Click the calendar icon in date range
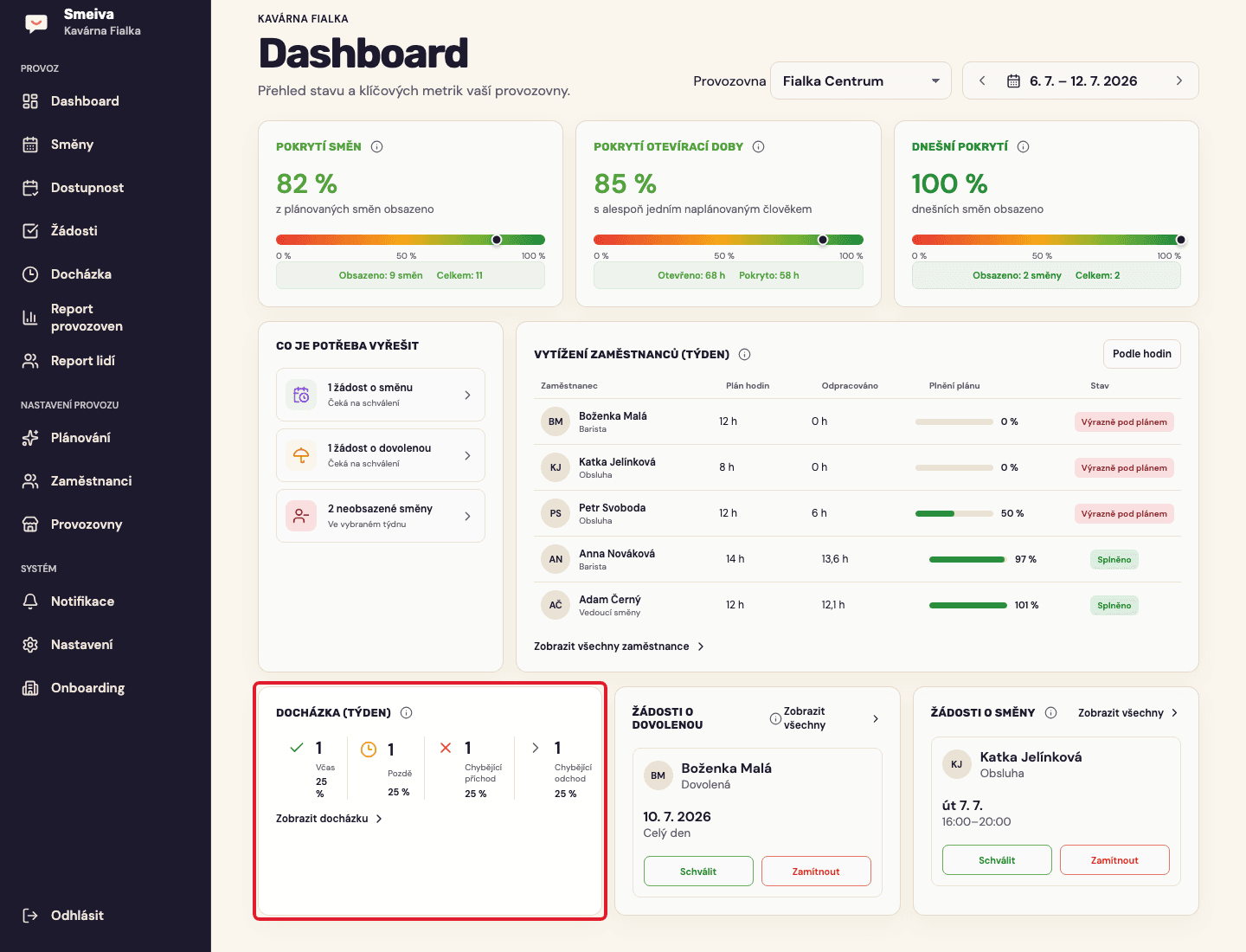 (x=1013, y=81)
